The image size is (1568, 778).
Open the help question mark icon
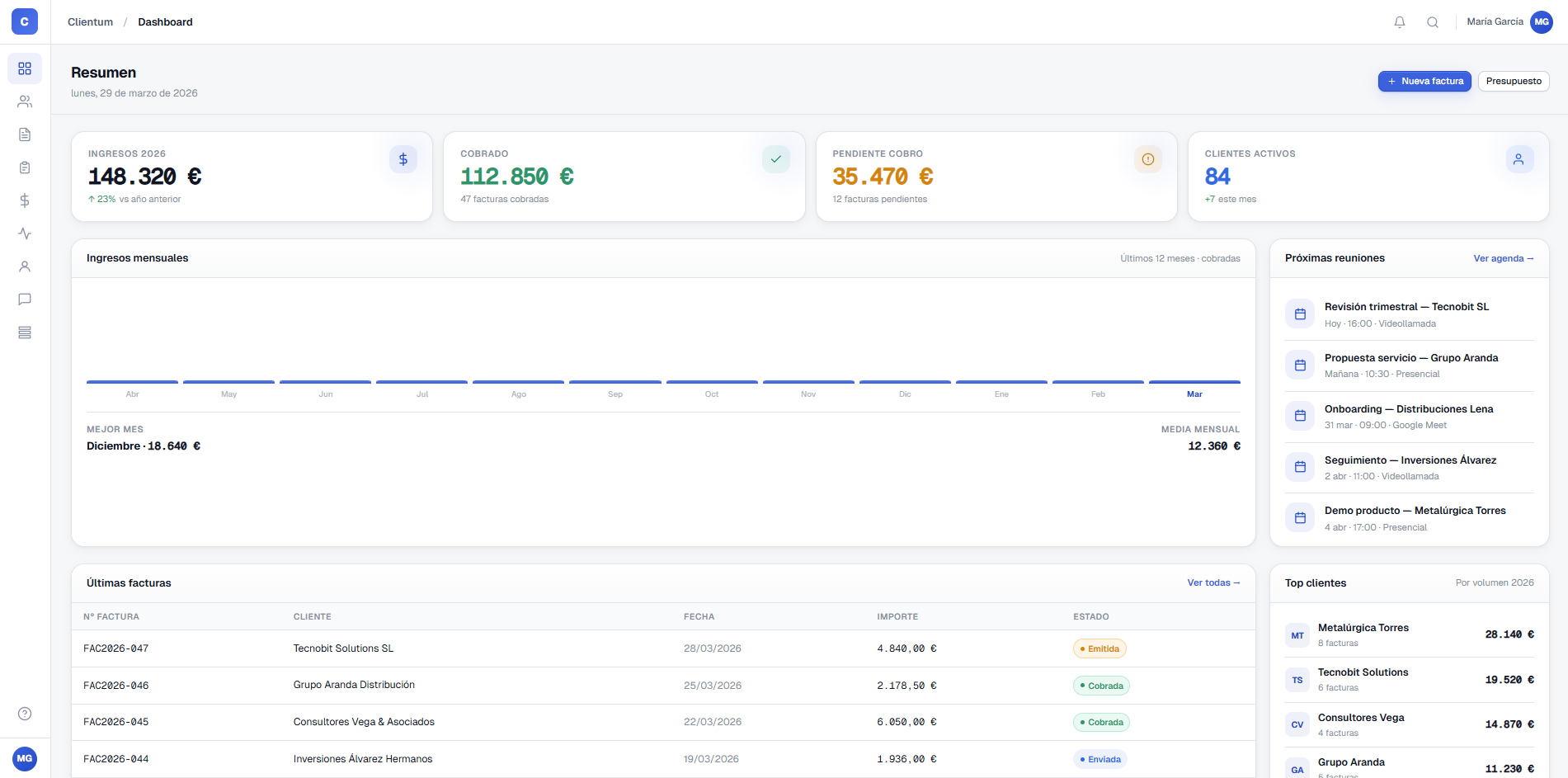tap(25, 714)
